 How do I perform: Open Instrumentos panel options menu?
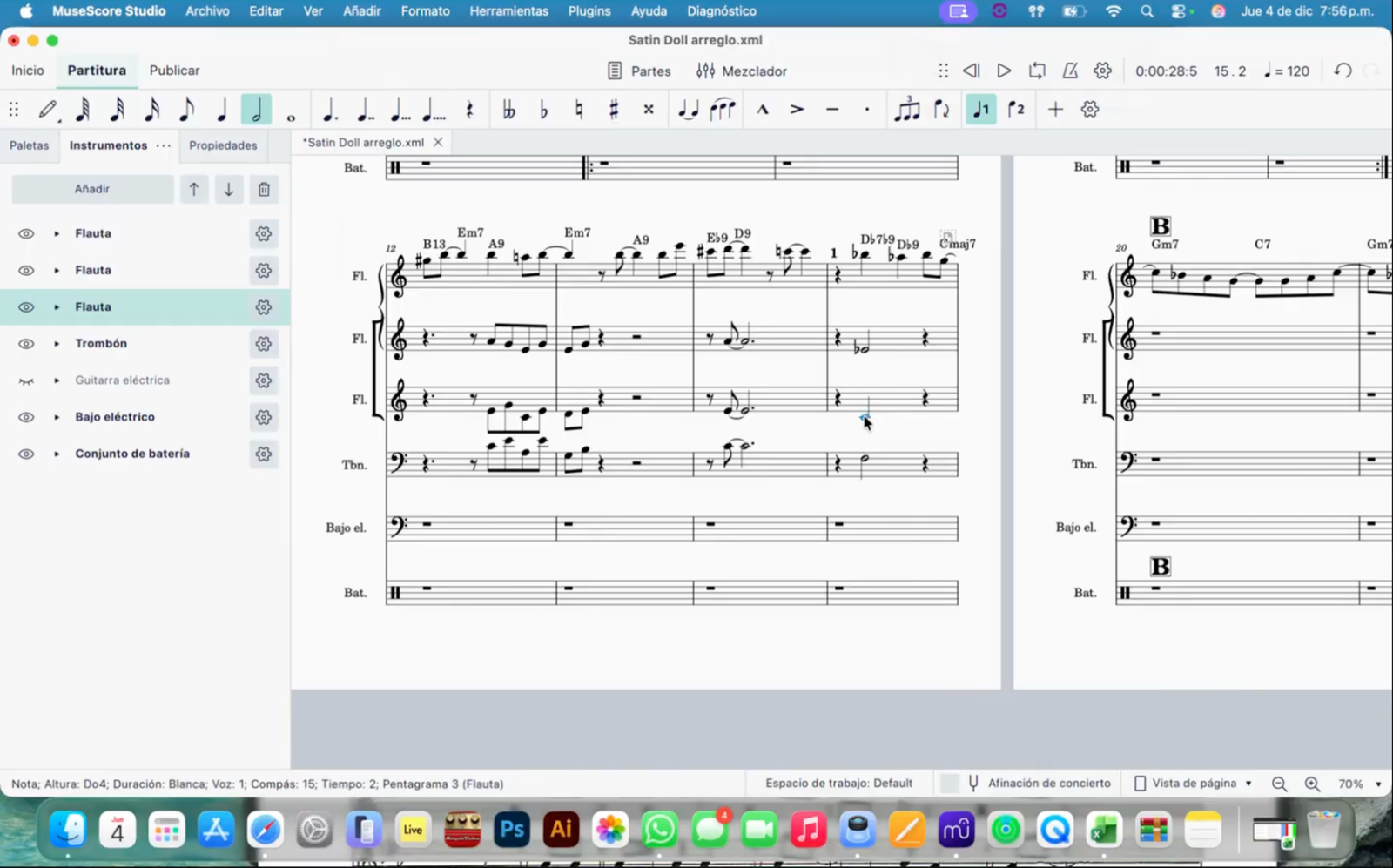(164, 145)
